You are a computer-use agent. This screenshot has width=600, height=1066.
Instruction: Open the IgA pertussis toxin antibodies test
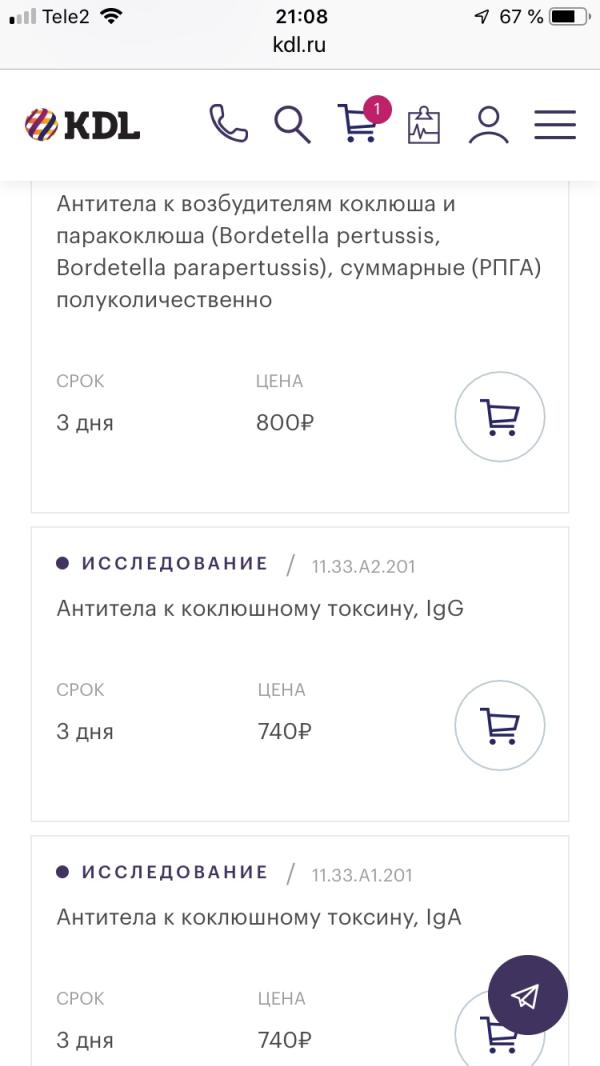pos(258,917)
